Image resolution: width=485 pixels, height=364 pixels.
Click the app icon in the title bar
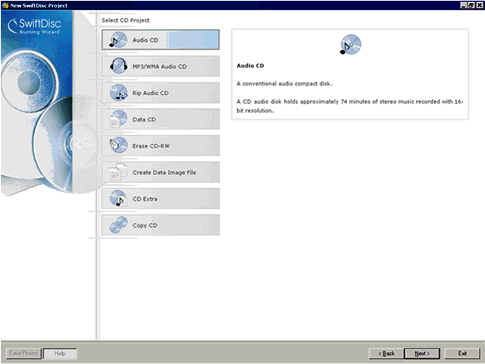(5, 5)
